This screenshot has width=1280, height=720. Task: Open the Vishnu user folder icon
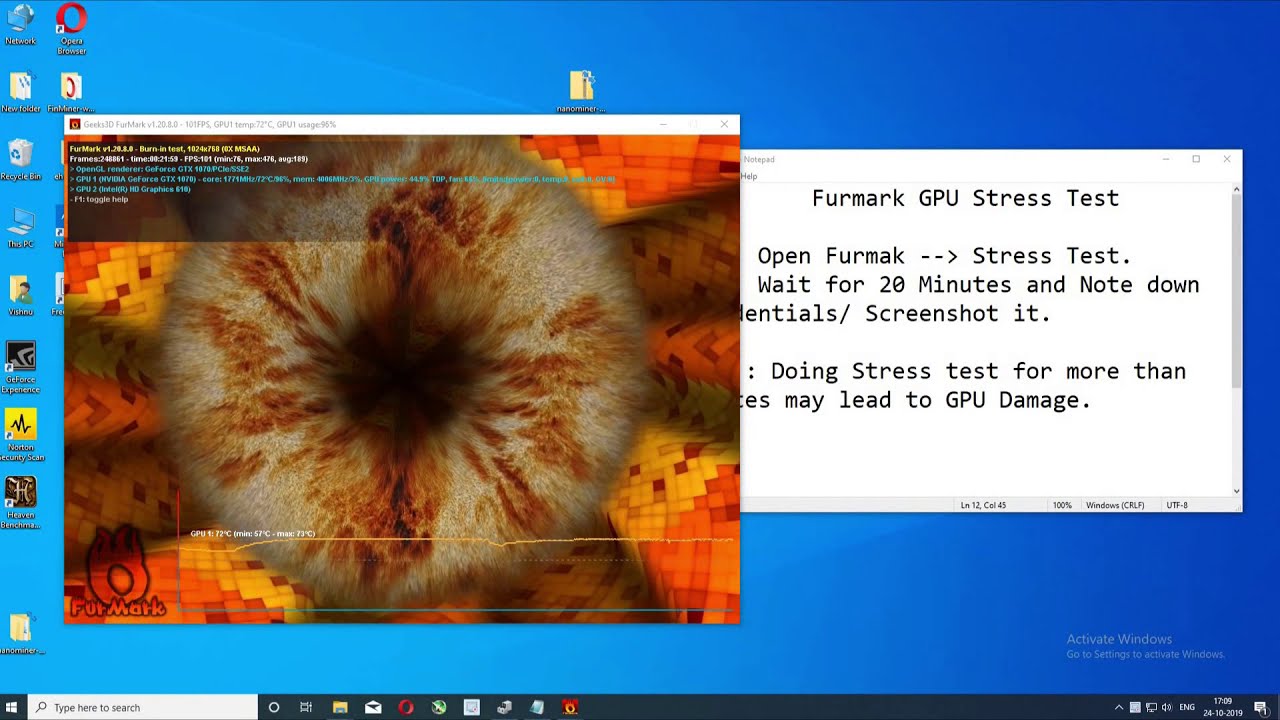[20, 294]
